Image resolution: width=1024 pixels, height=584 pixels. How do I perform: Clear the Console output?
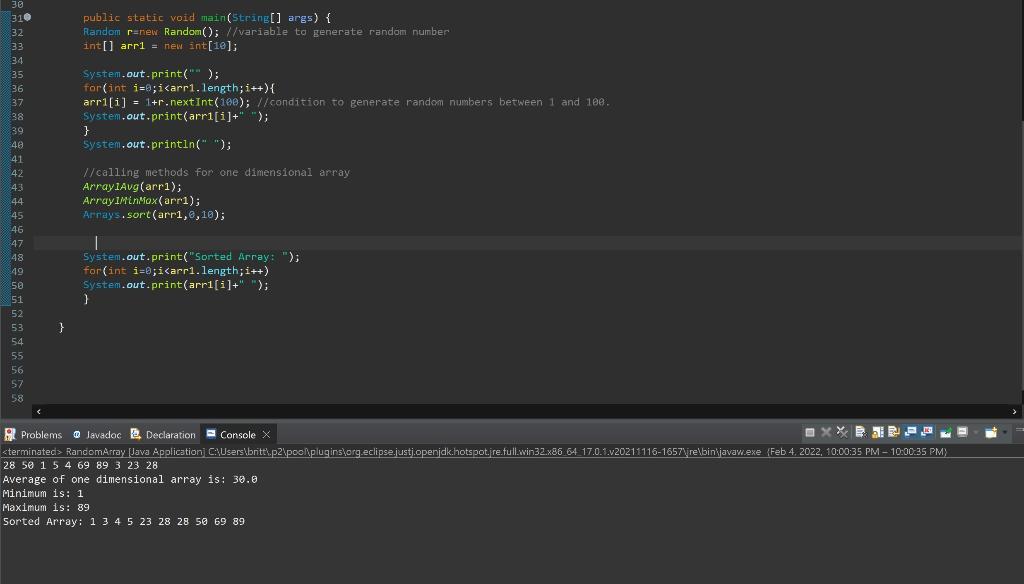click(859, 433)
